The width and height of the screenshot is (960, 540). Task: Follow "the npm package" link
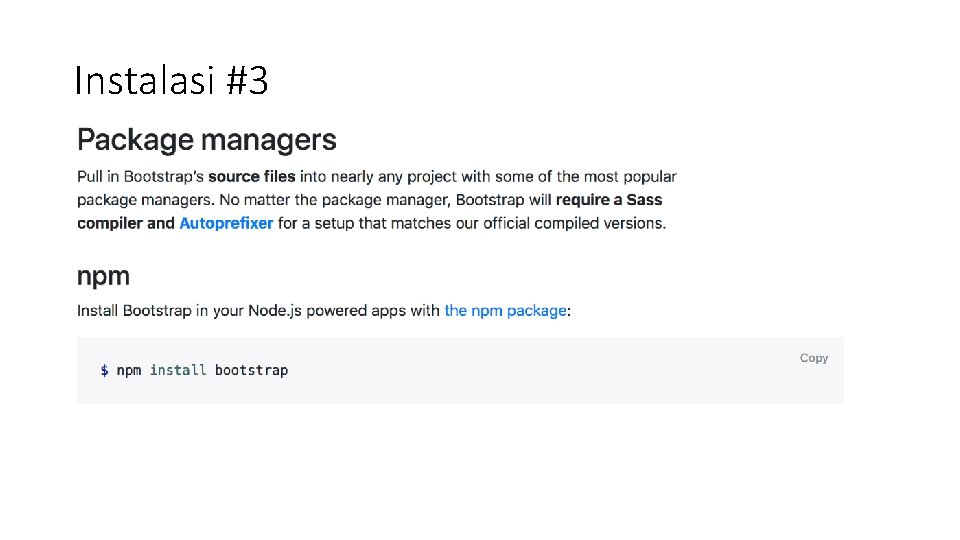[x=505, y=310]
